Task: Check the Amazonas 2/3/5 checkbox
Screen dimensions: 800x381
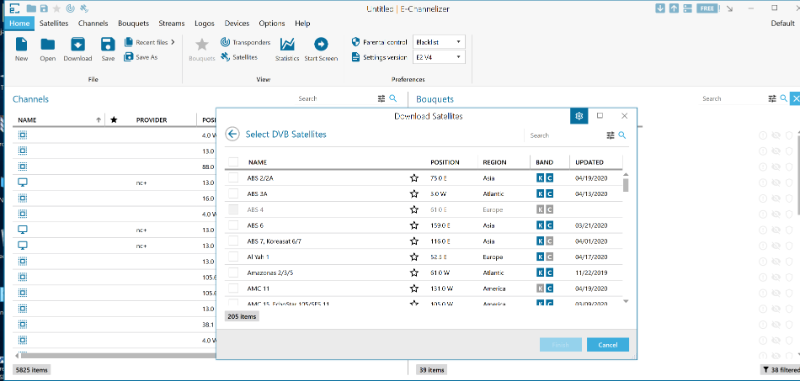Action: coord(233,272)
